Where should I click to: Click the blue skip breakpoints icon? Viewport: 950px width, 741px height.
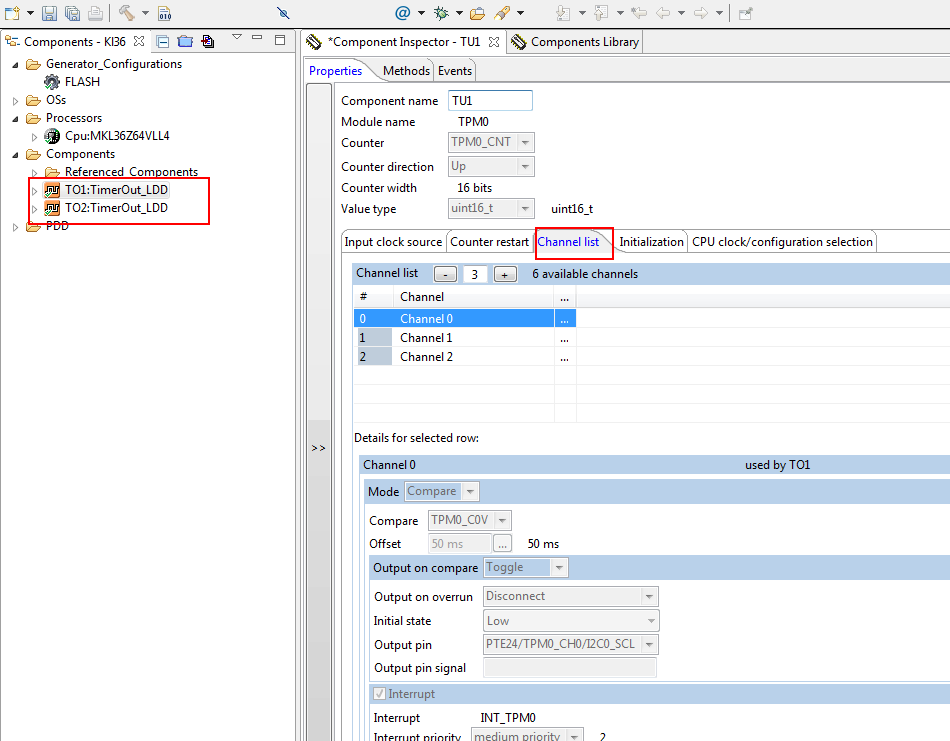pyautogui.click(x=283, y=13)
